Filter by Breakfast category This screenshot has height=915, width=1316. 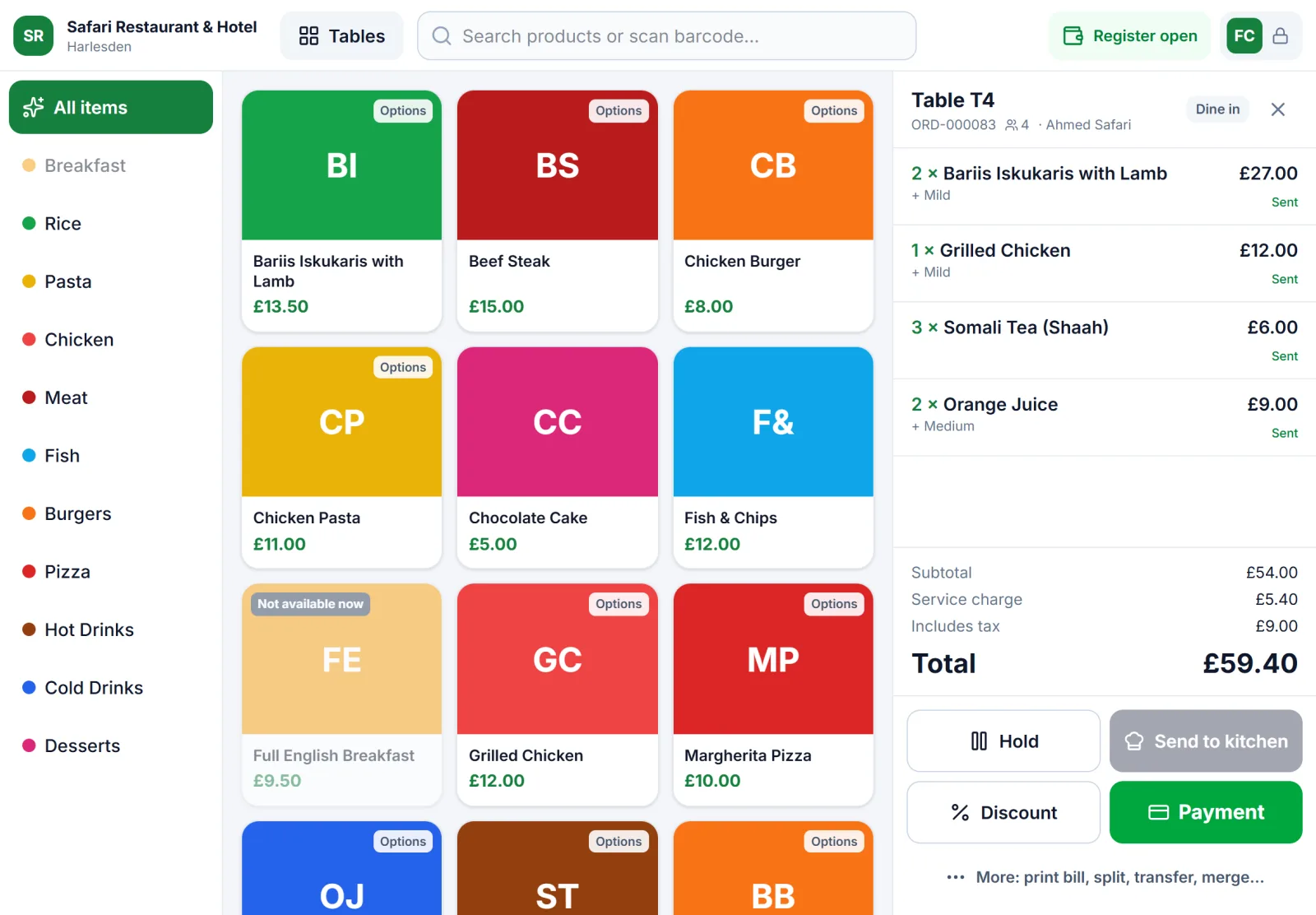pos(111,165)
